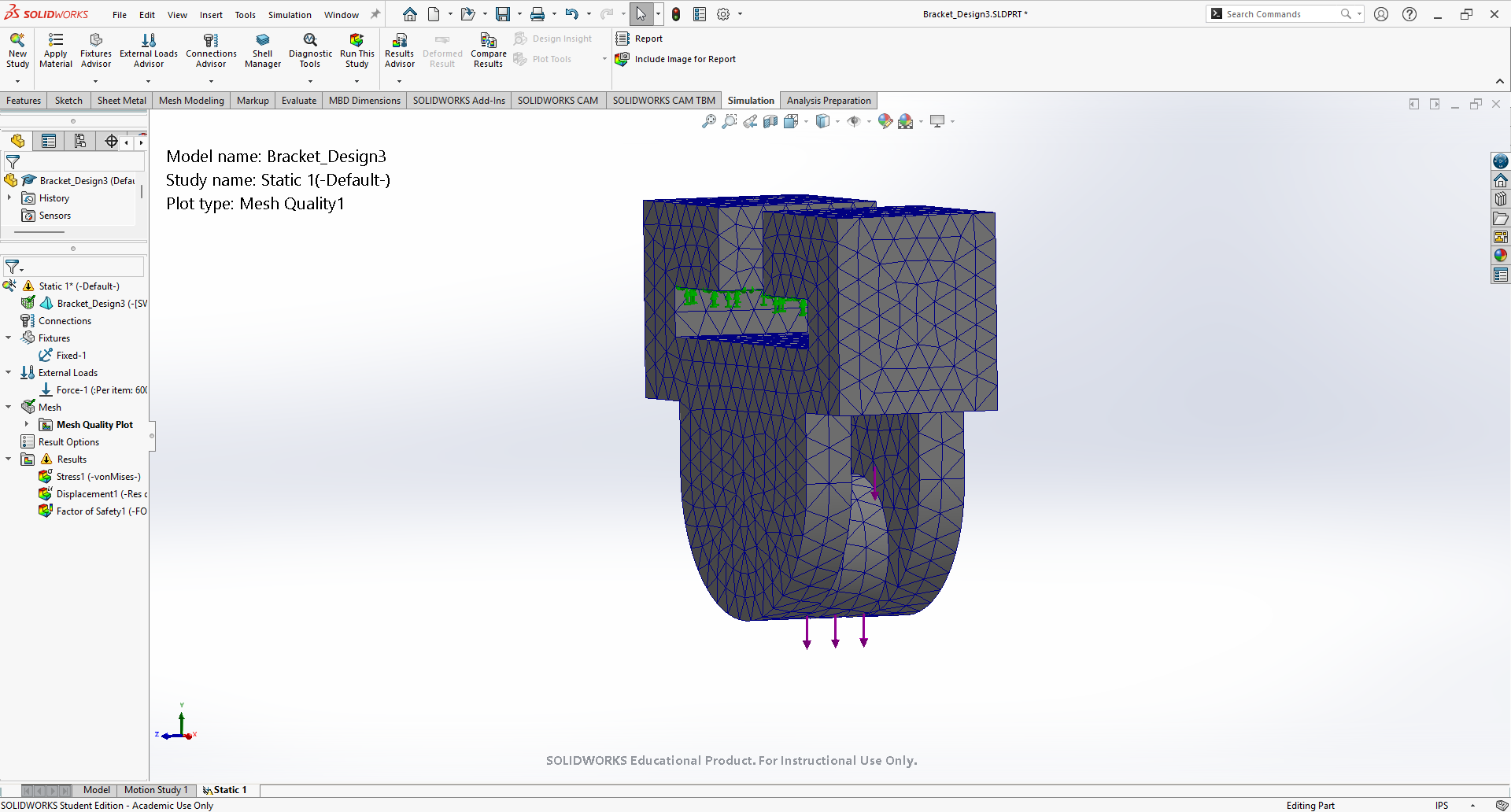Open Connections Advisor
Image resolution: width=1511 pixels, height=812 pixels.
tap(211, 50)
